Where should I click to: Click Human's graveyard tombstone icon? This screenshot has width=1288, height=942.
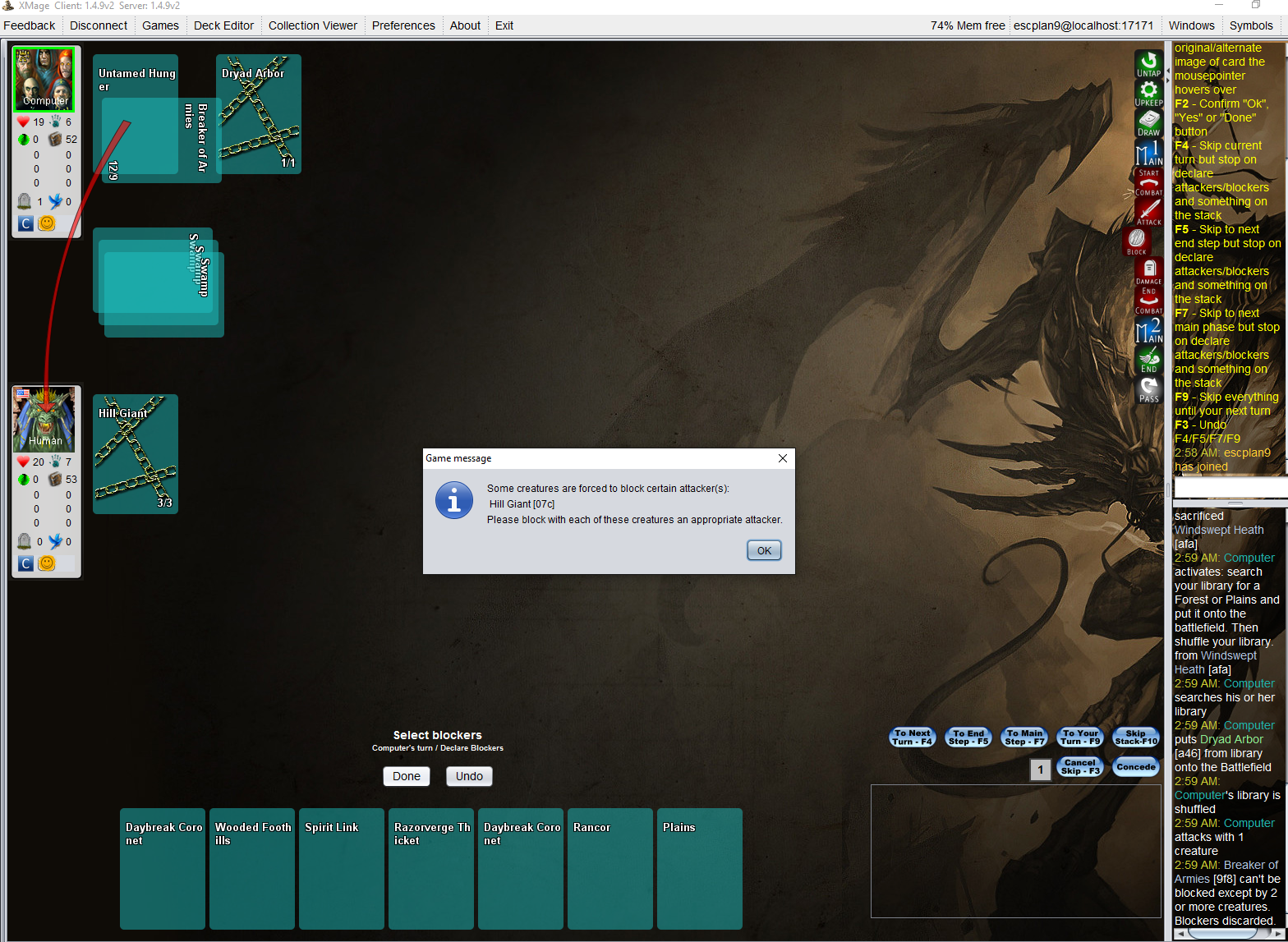[x=25, y=541]
